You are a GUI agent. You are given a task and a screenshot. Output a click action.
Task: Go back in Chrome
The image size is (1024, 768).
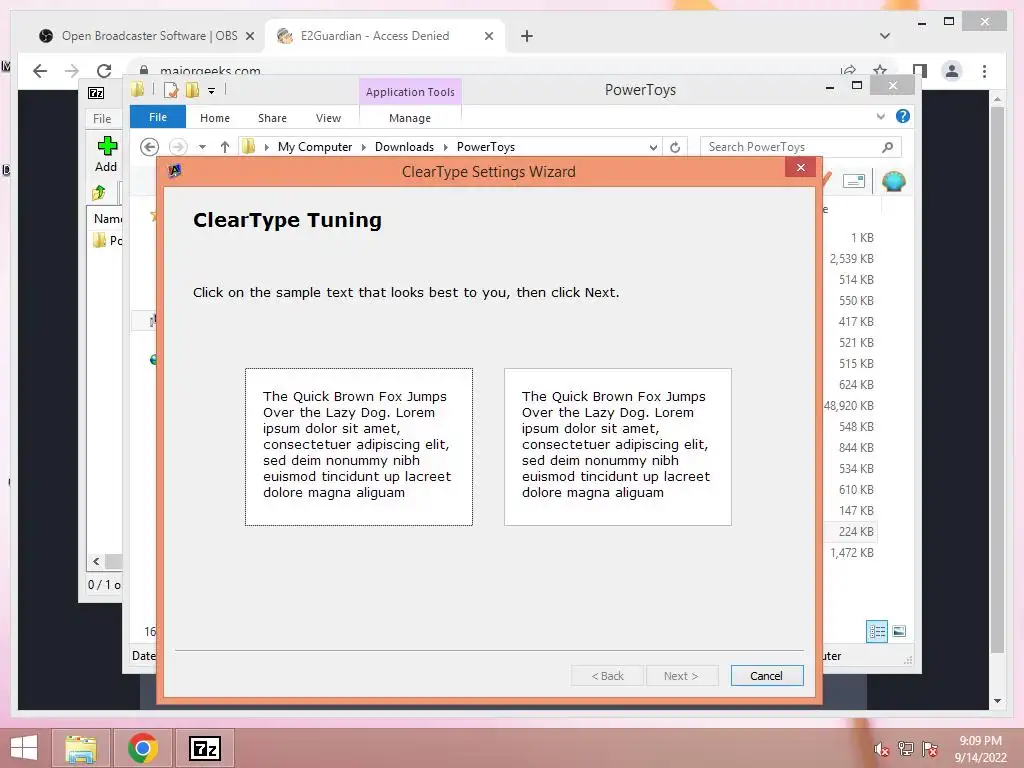40,71
